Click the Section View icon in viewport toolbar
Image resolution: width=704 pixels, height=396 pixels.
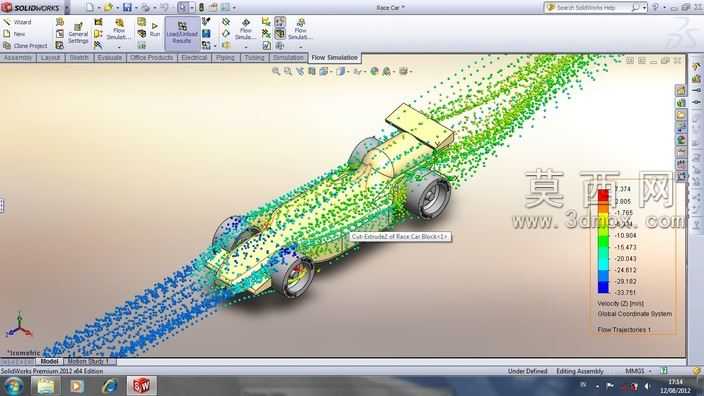point(312,71)
